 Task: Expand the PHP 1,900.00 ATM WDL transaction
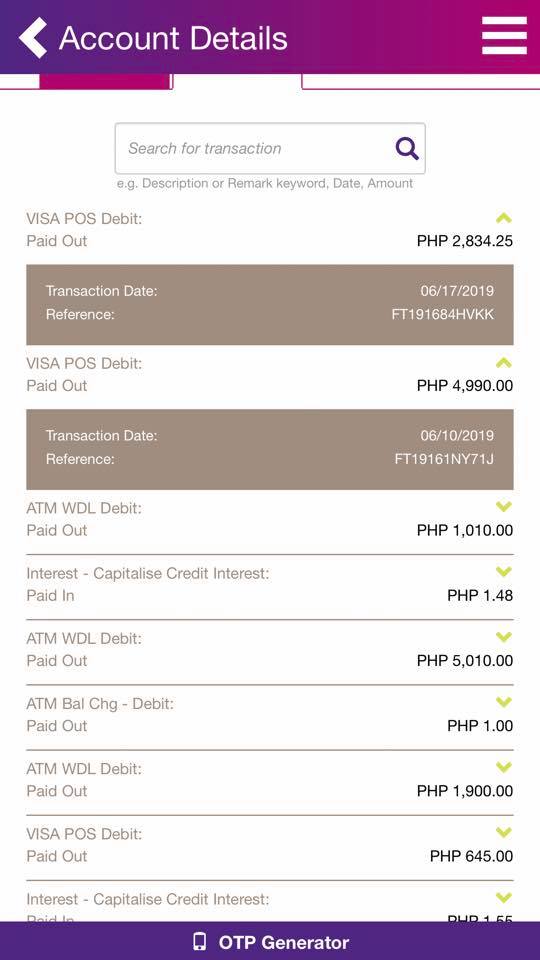click(x=503, y=767)
